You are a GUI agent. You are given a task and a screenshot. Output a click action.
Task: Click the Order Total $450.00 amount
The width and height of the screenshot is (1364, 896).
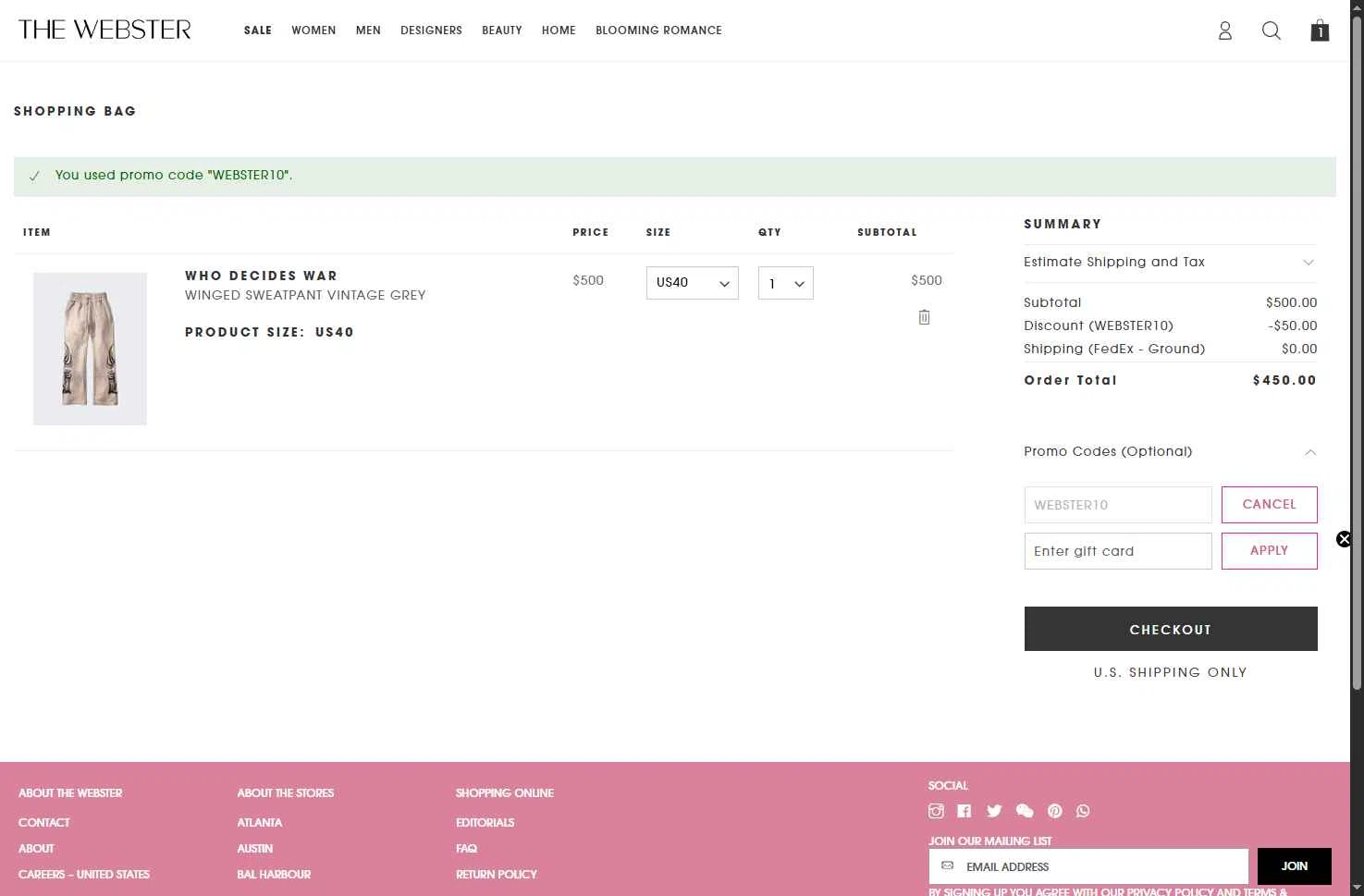pos(1284,380)
